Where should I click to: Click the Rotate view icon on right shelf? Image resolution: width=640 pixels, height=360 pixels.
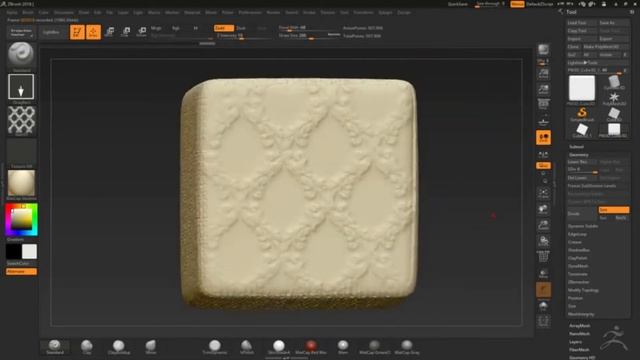pyautogui.click(x=543, y=241)
